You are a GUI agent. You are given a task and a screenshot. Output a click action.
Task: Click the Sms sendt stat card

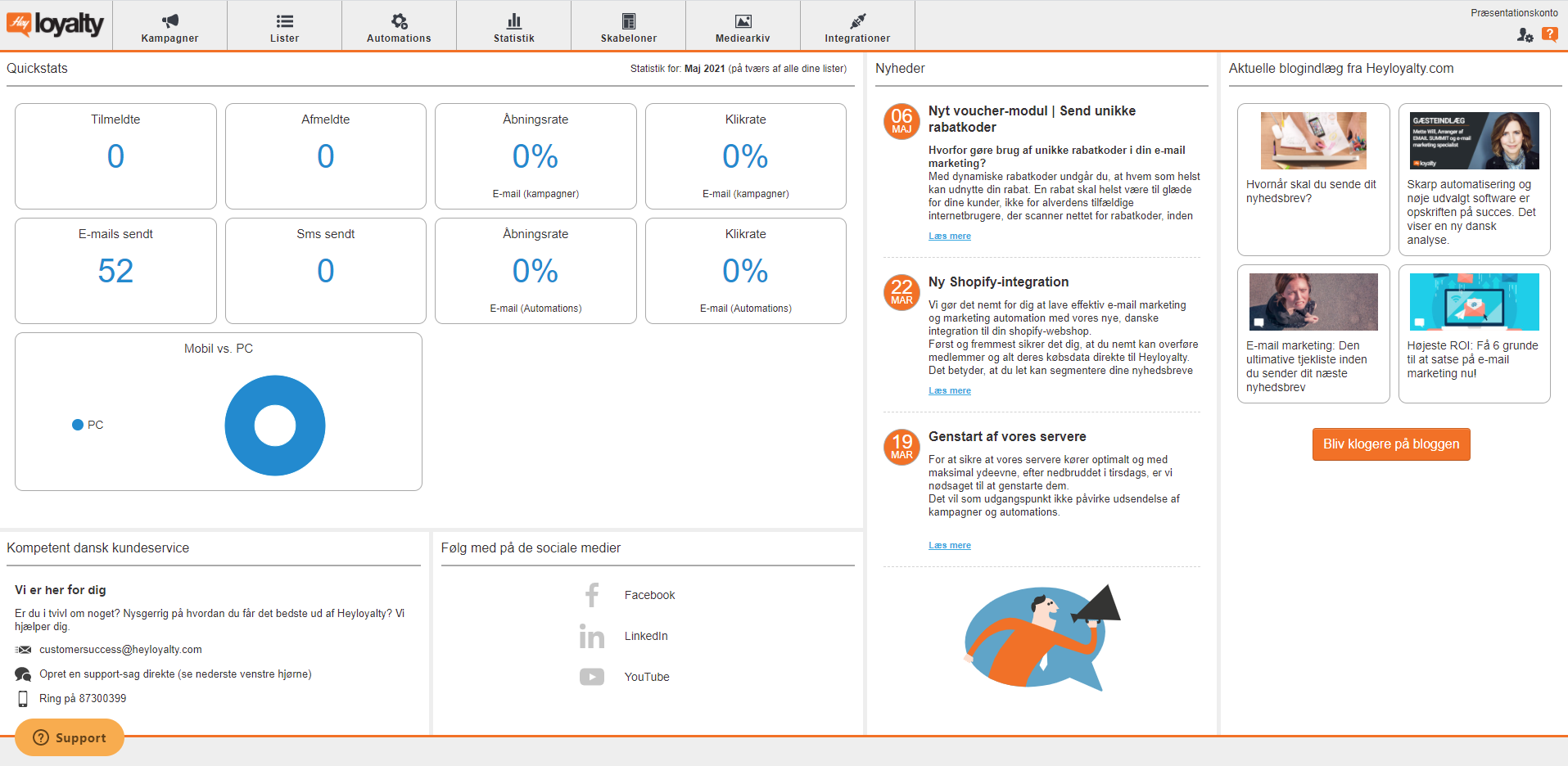pos(326,271)
